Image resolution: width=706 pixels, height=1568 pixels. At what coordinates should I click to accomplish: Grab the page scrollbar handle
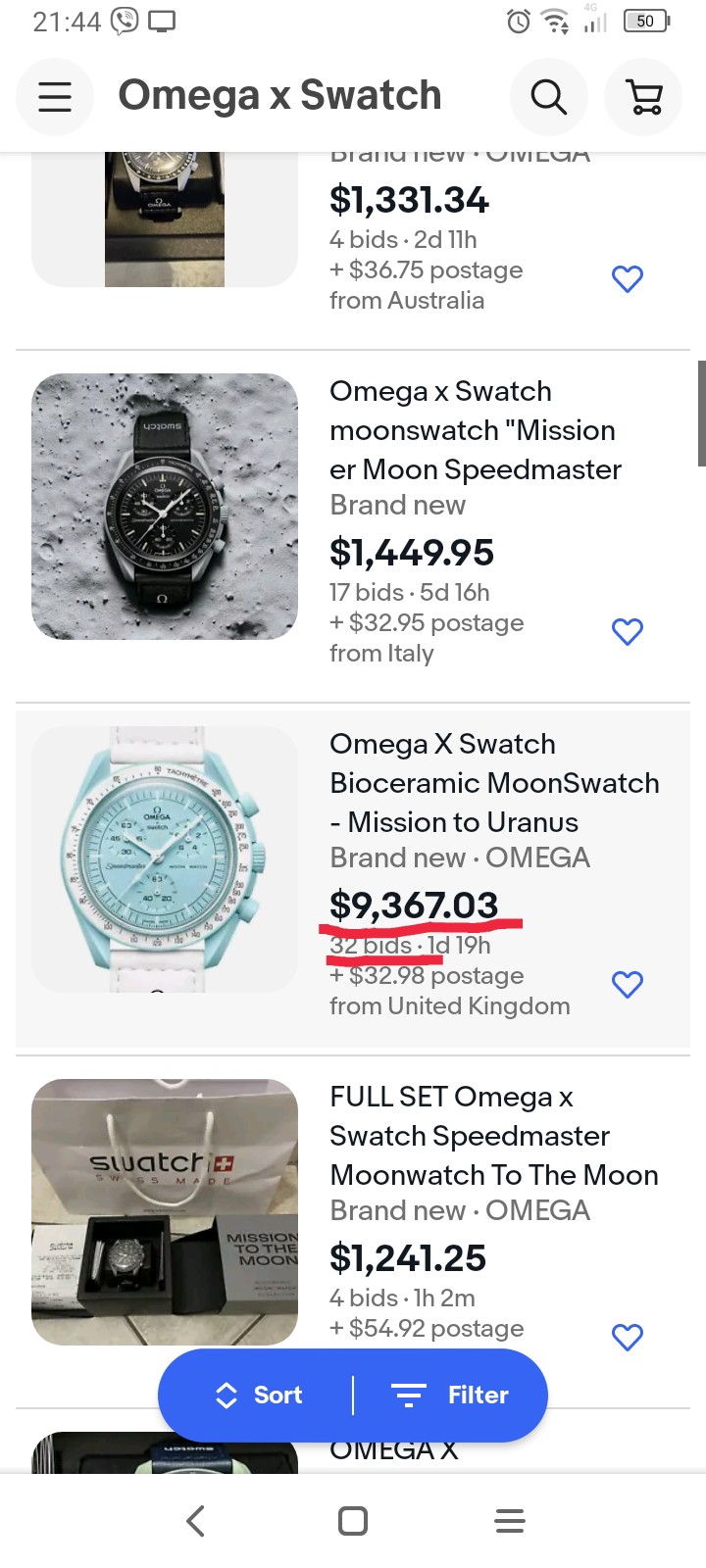pos(701,414)
